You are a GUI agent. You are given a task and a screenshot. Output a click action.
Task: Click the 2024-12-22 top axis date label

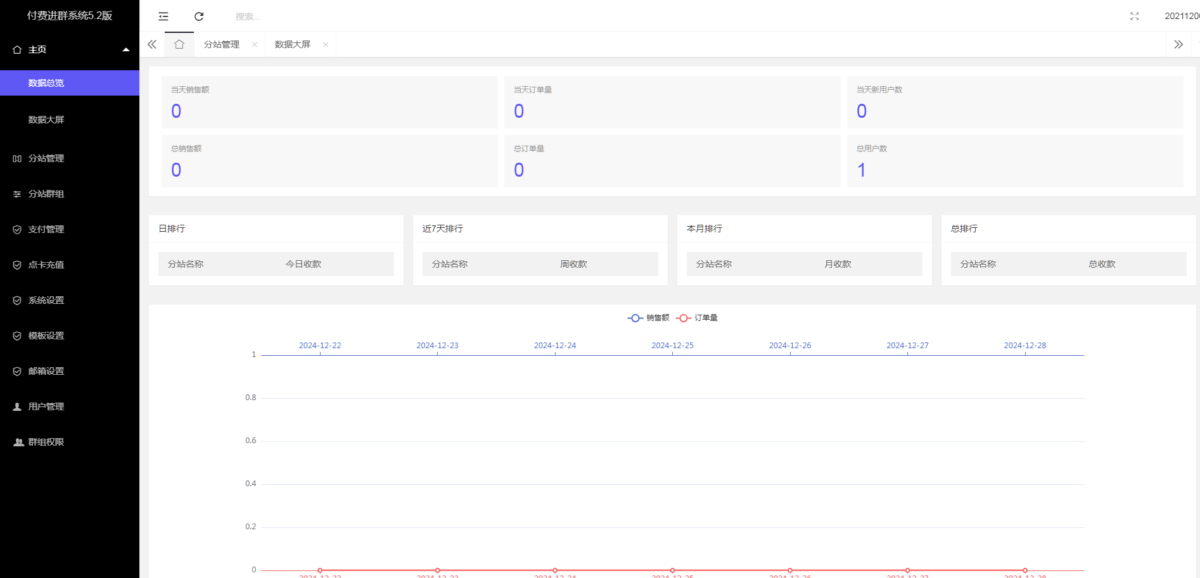tap(320, 345)
